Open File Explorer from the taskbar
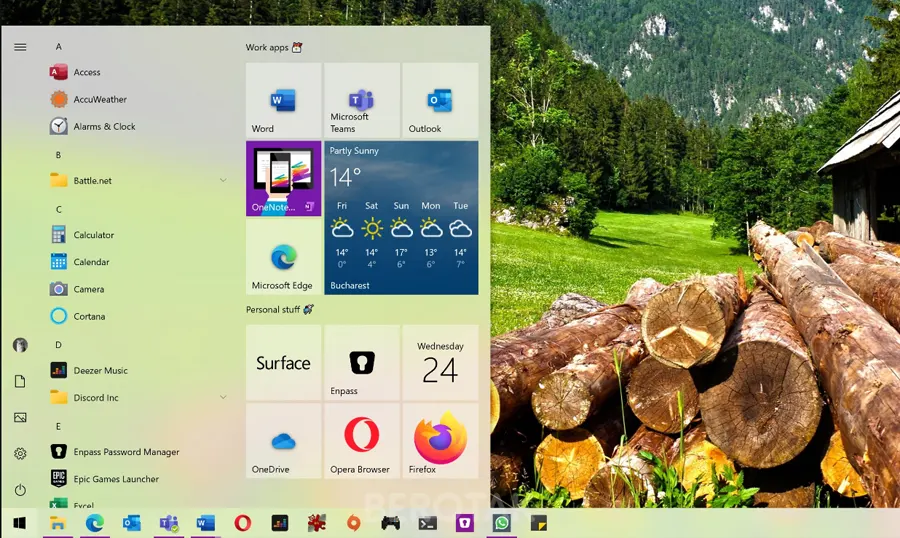The width and height of the screenshot is (900, 538). pos(57,523)
